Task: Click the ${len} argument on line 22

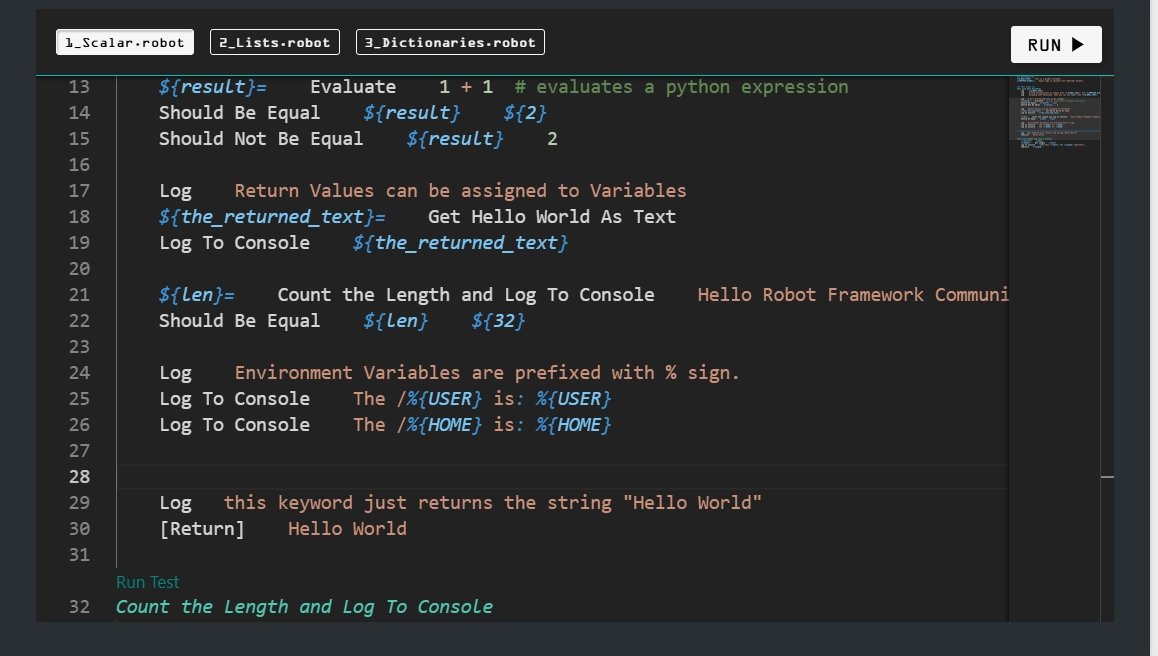Action: 395,321
